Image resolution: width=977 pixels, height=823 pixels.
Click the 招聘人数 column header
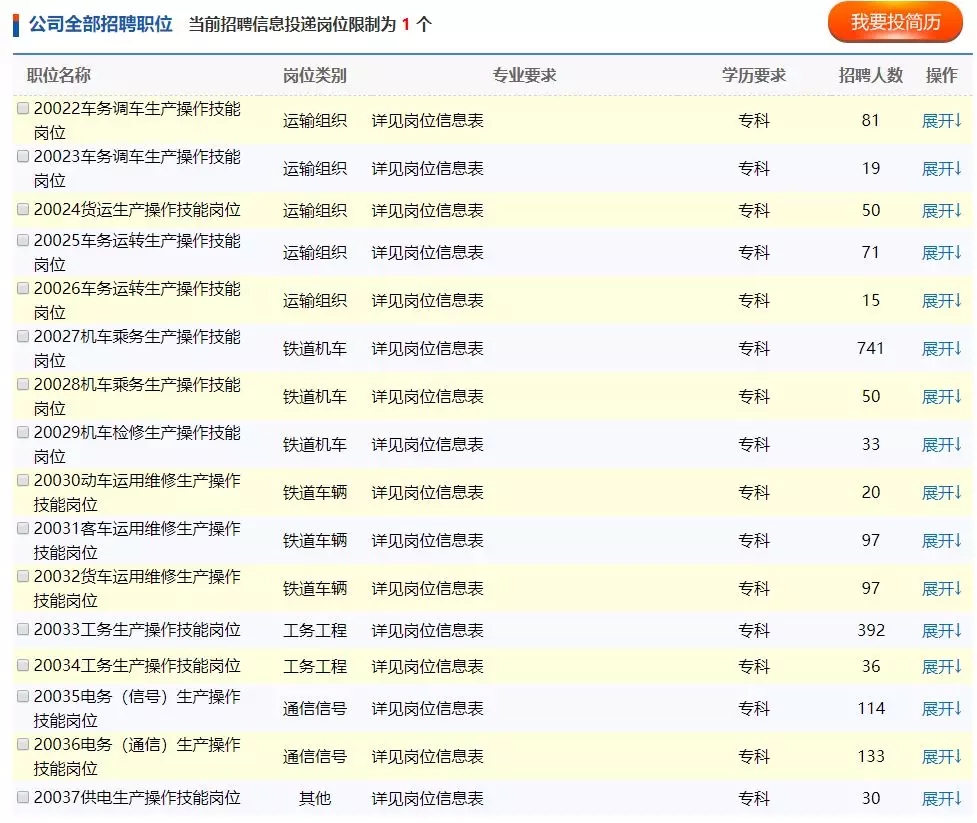coord(870,76)
